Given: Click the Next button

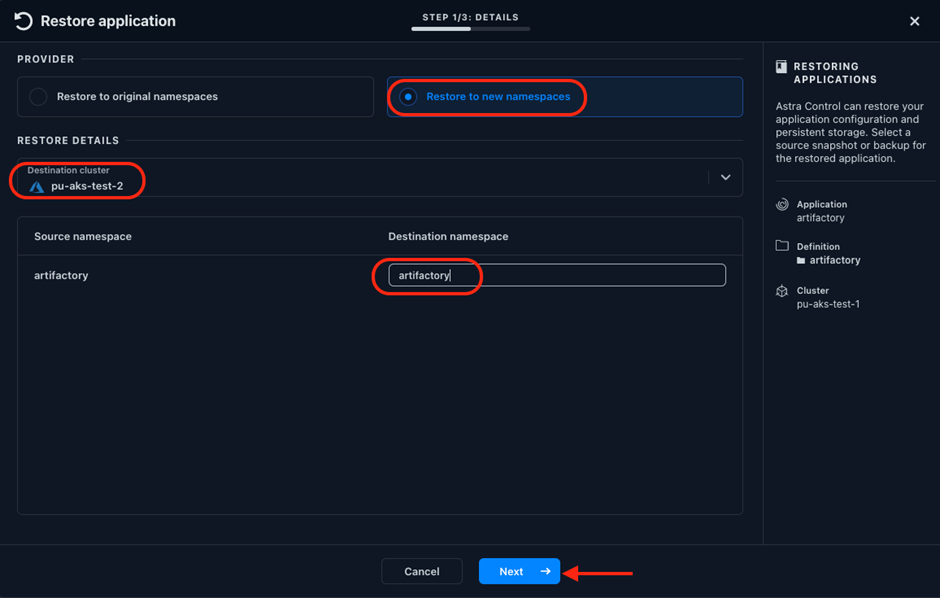Looking at the screenshot, I should coord(519,571).
